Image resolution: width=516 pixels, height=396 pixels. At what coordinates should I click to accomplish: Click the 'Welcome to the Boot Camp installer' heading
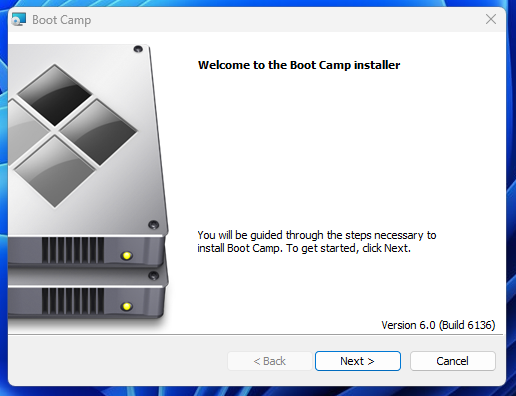(299, 65)
